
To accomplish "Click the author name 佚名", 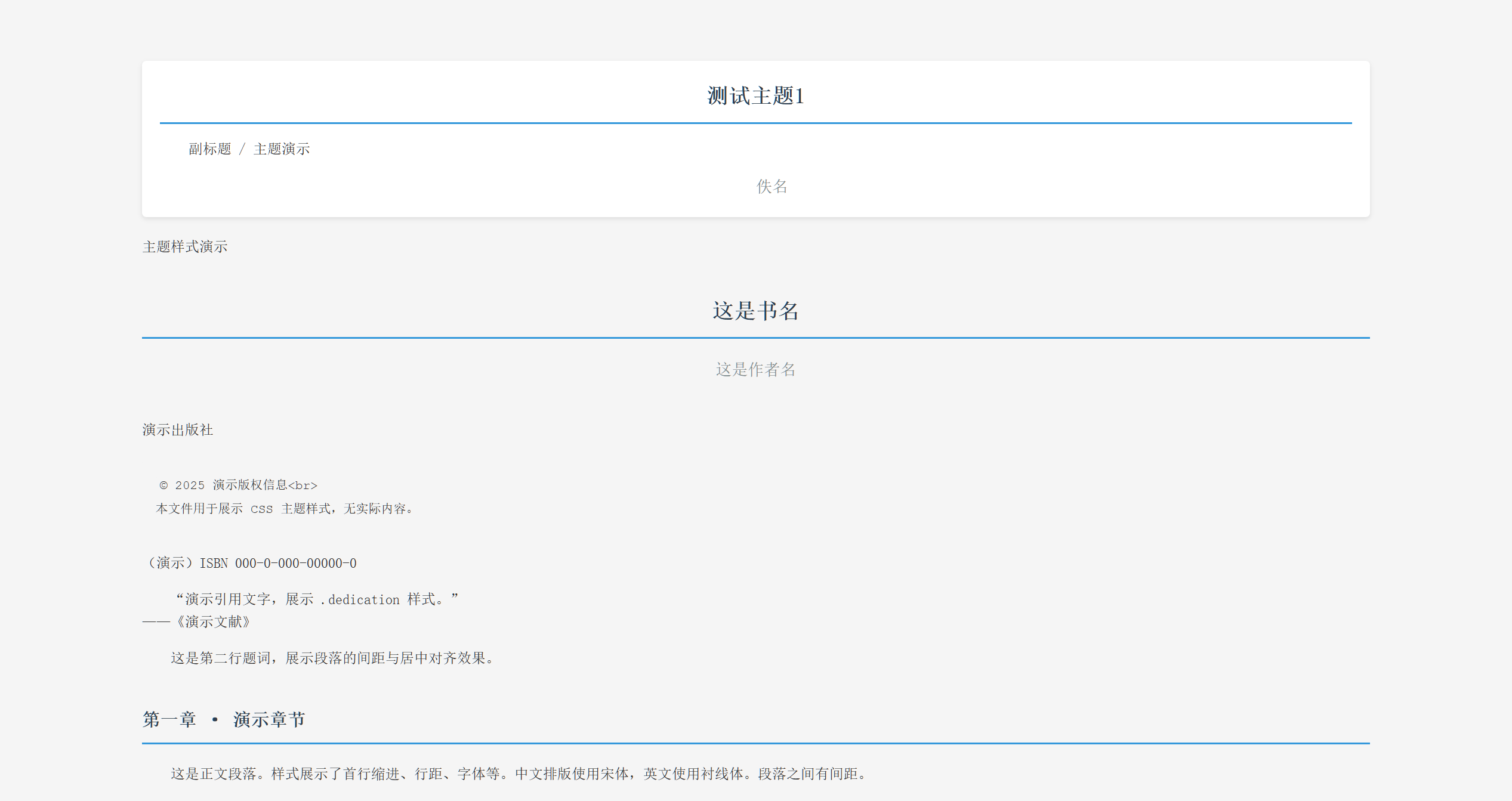I will tap(771, 187).
